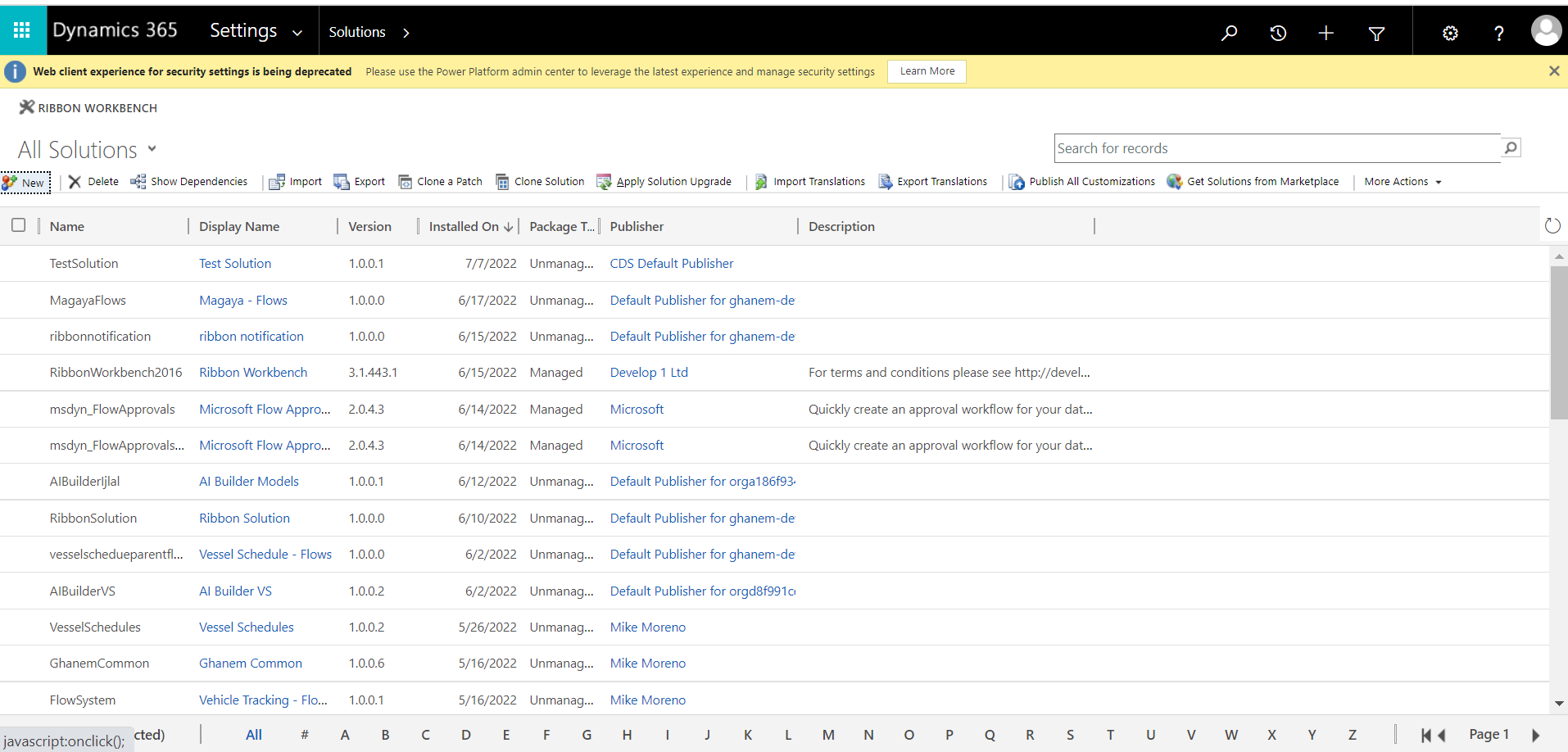The width and height of the screenshot is (1568, 752).
Task: Expand the More Actions menu
Action: pyautogui.click(x=1403, y=182)
